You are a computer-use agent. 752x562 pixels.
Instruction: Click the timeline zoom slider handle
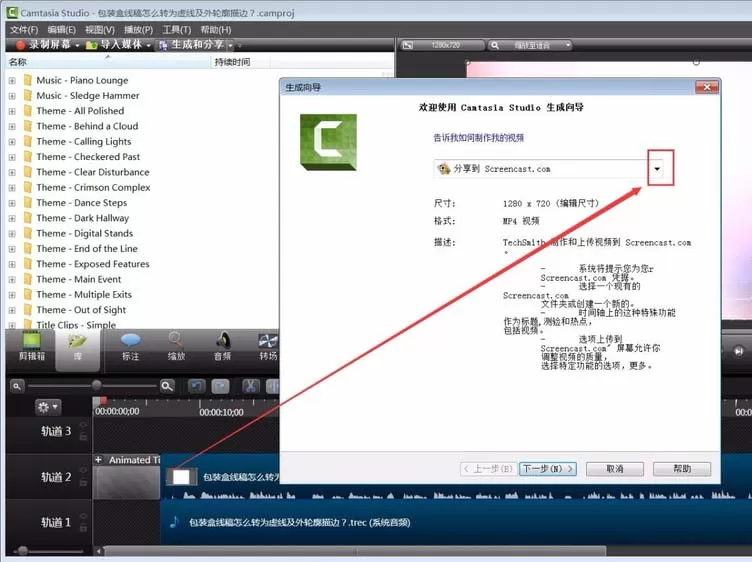pos(96,385)
